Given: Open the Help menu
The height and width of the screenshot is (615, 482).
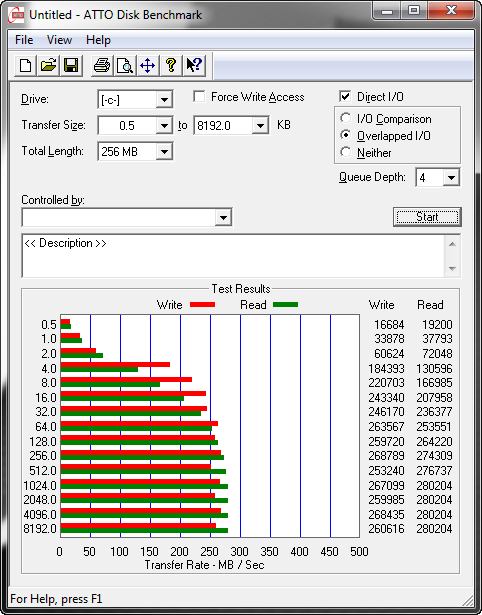Looking at the screenshot, I should click(x=98, y=40).
